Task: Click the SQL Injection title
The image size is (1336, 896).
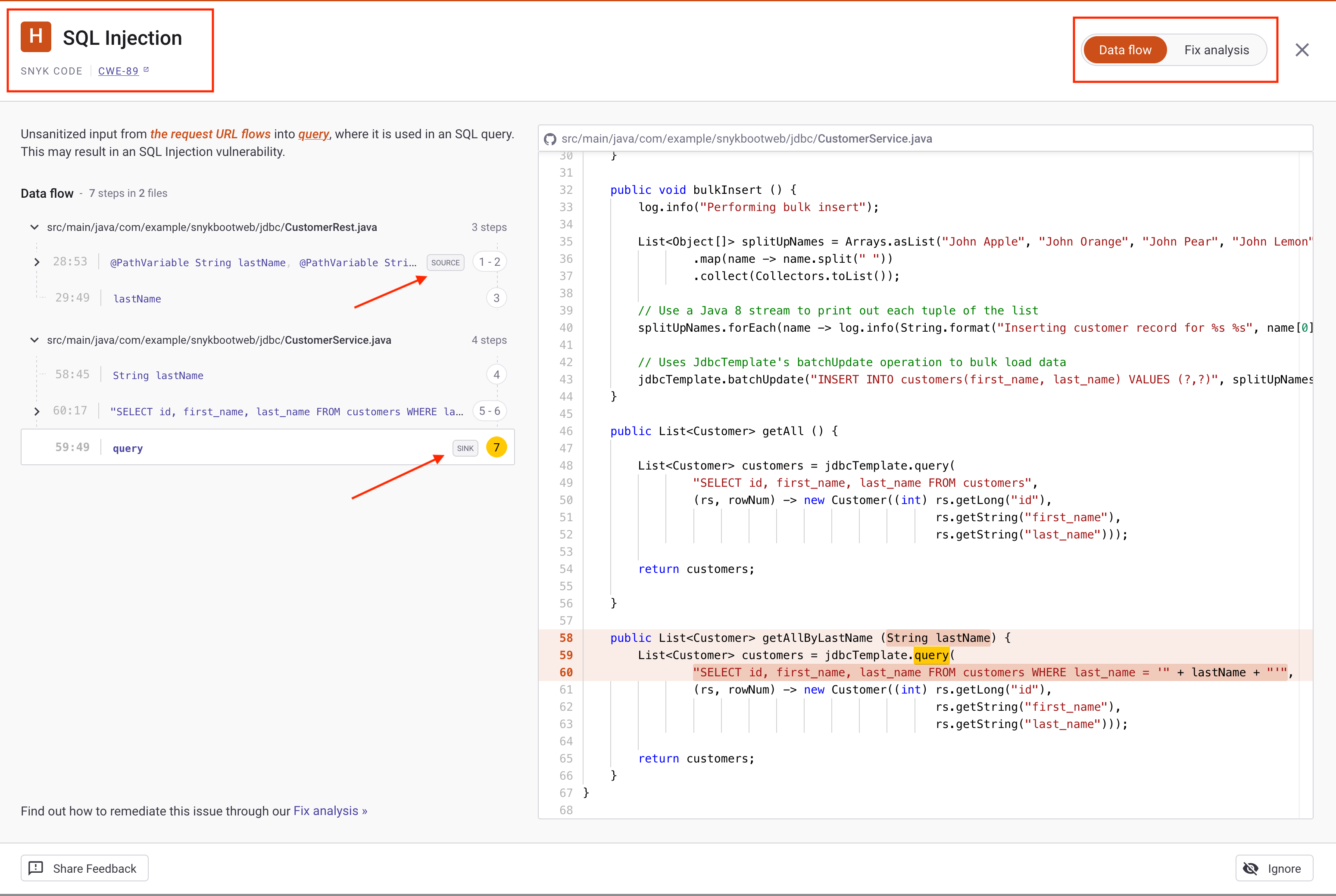Action: pos(122,38)
